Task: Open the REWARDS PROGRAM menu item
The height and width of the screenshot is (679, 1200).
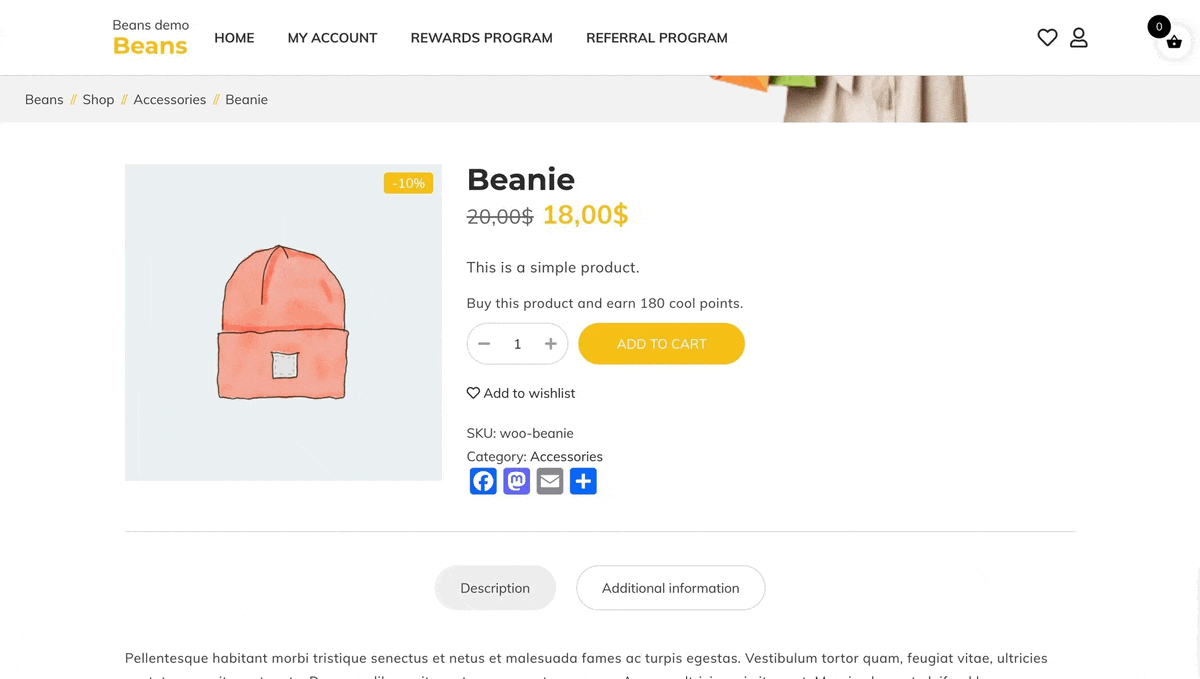Action: [481, 38]
